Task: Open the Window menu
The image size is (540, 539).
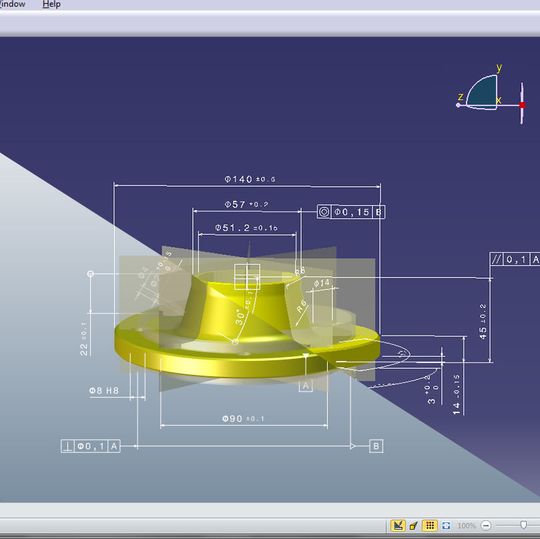Action: tap(12, 4)
